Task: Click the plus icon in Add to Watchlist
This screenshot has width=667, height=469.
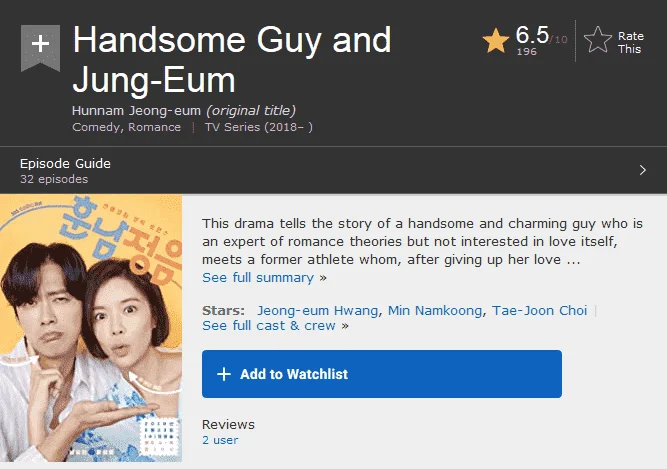Action: coord(224,374)
